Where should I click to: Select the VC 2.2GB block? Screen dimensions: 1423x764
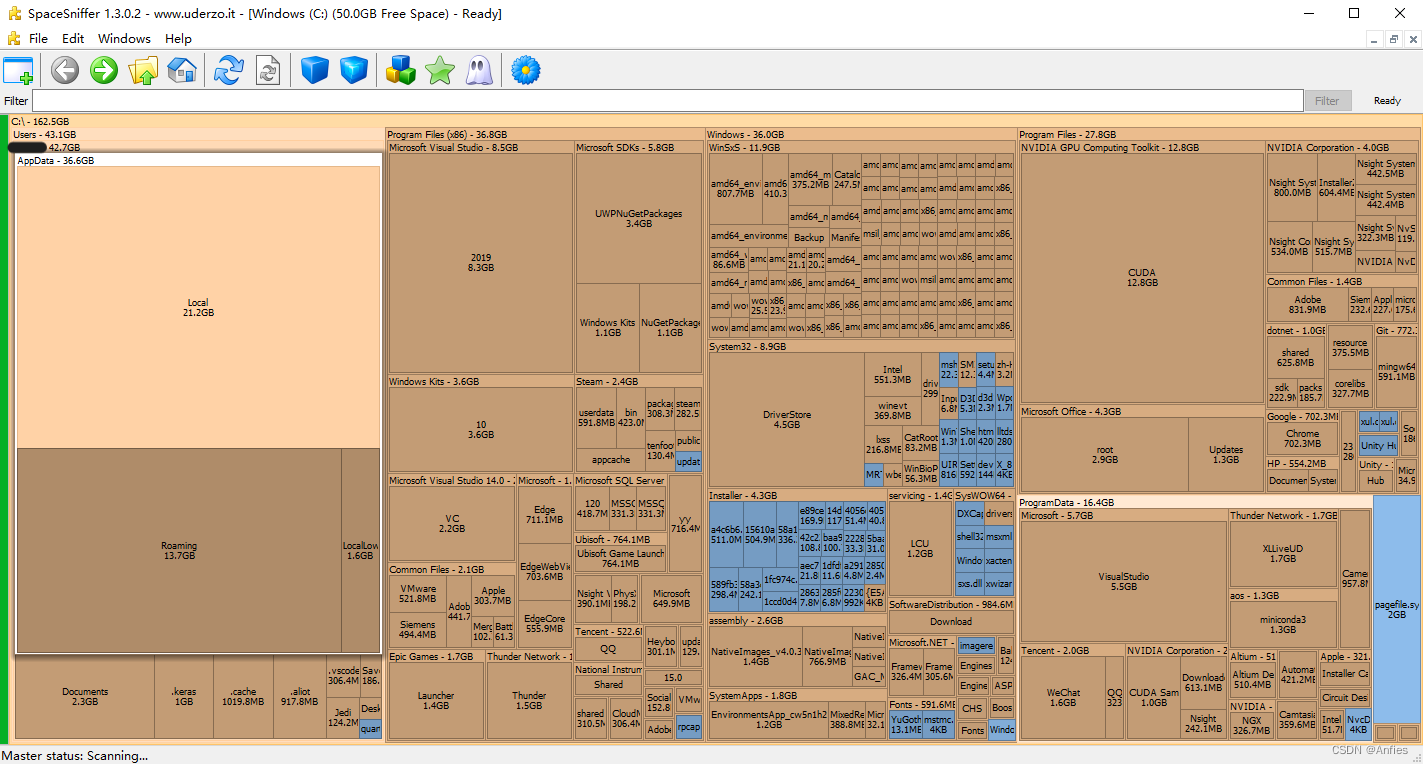tap(452, 523)
